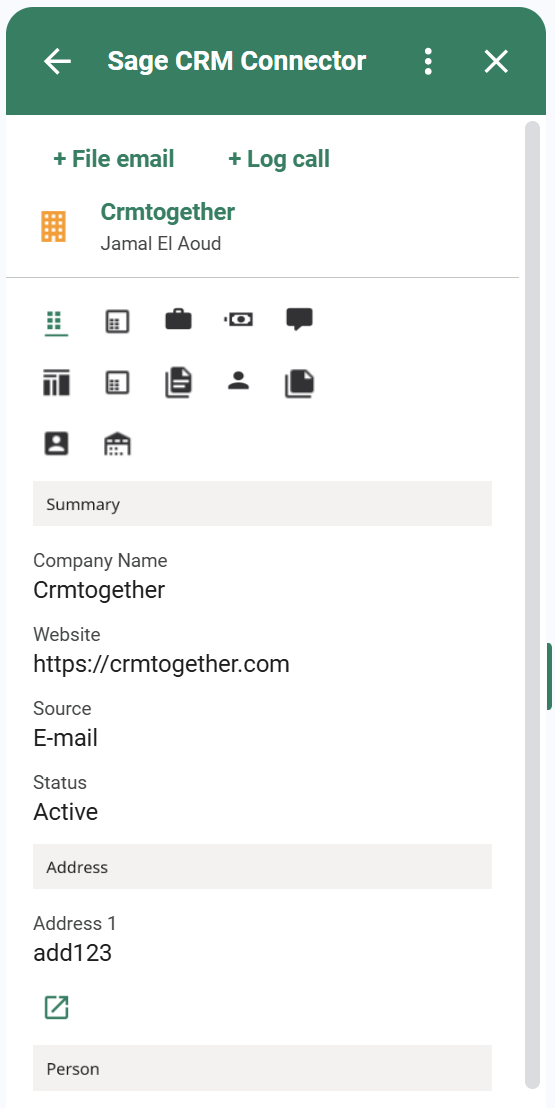Collapse the Summary section header
The image size is (555, 1108).
pyautogui.click(x=262, y=504)
